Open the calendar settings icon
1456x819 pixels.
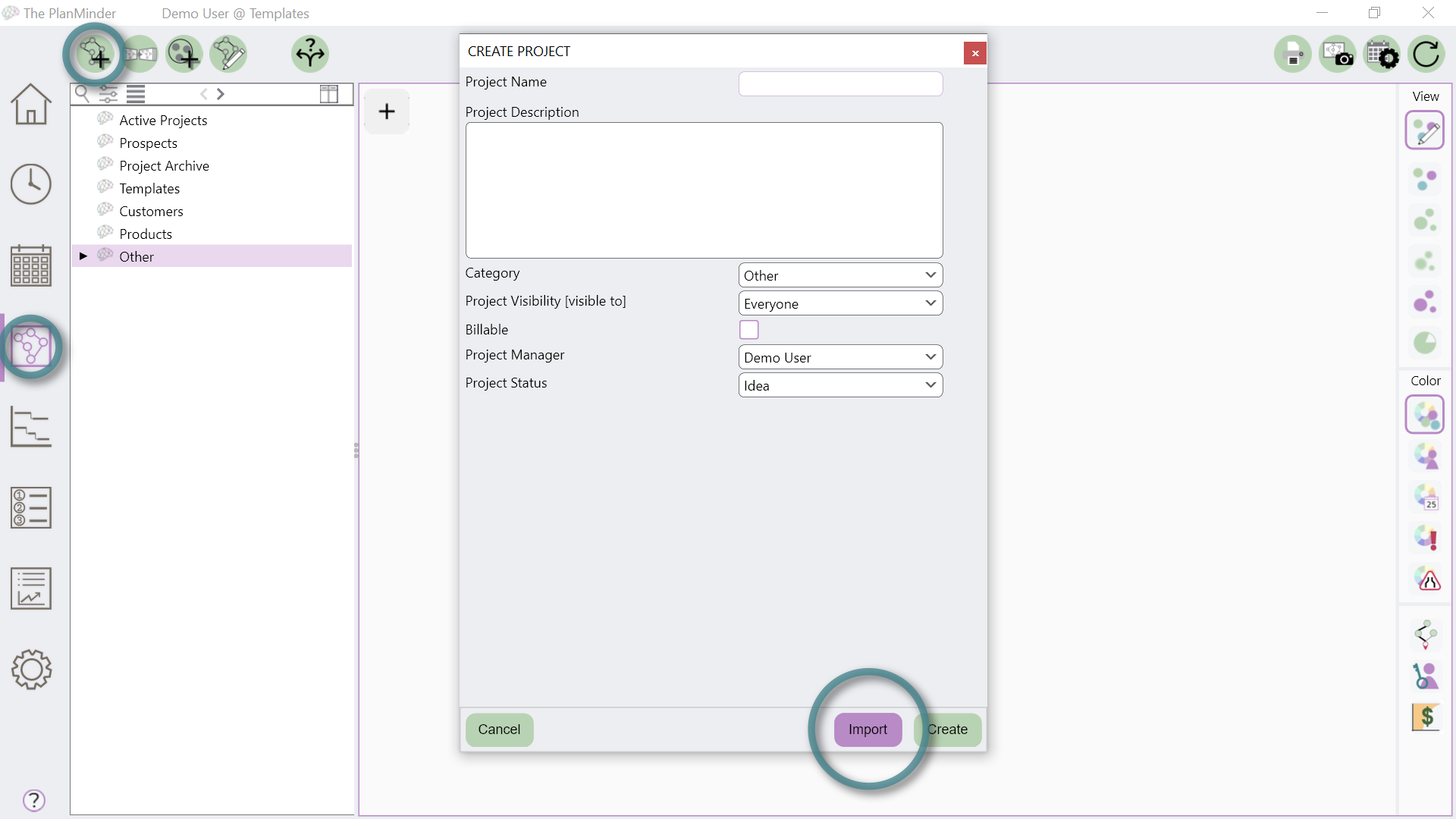click(x=1383, y=54)
